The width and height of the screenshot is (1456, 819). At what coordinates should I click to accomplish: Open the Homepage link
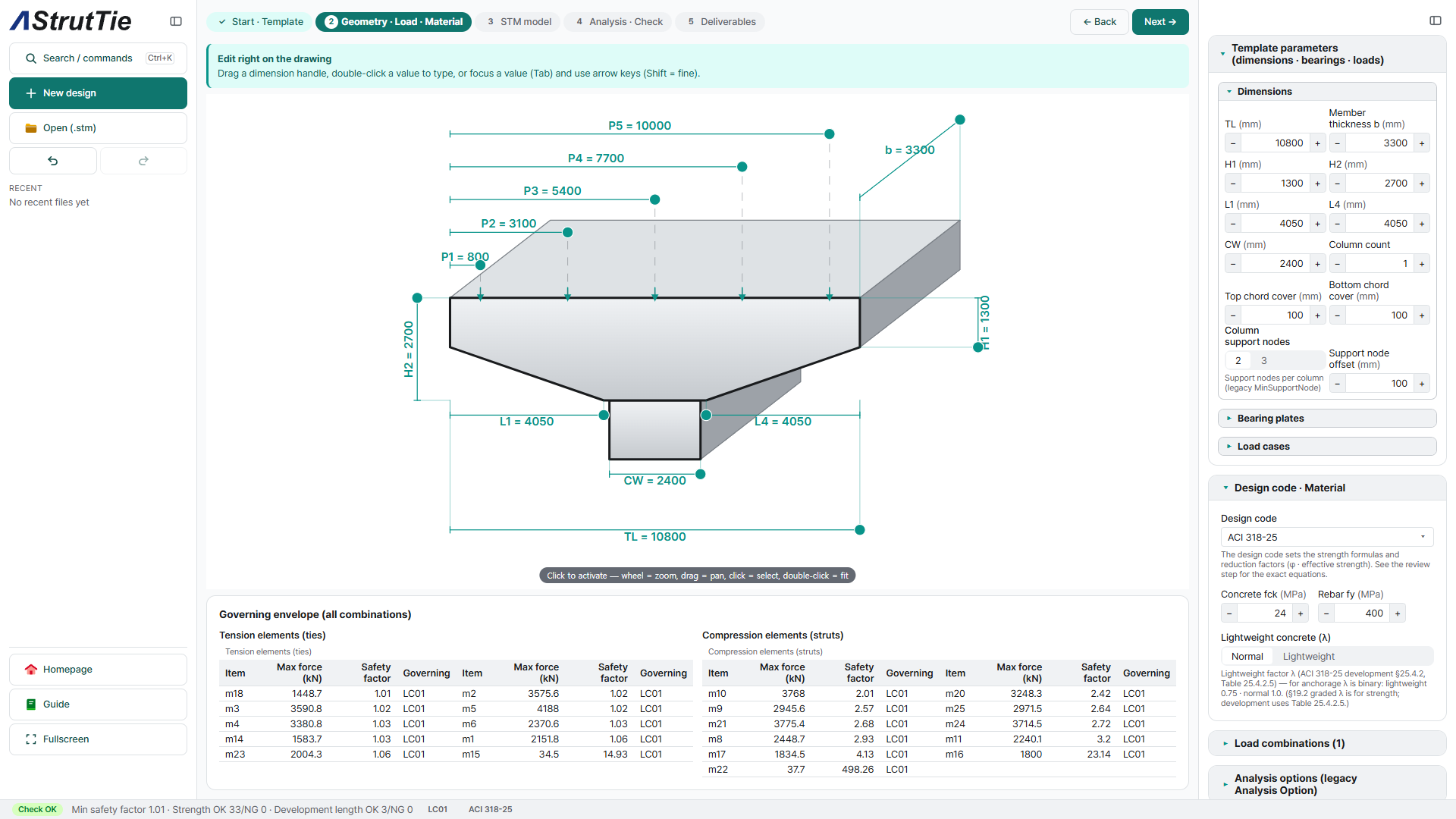[98, 670]
